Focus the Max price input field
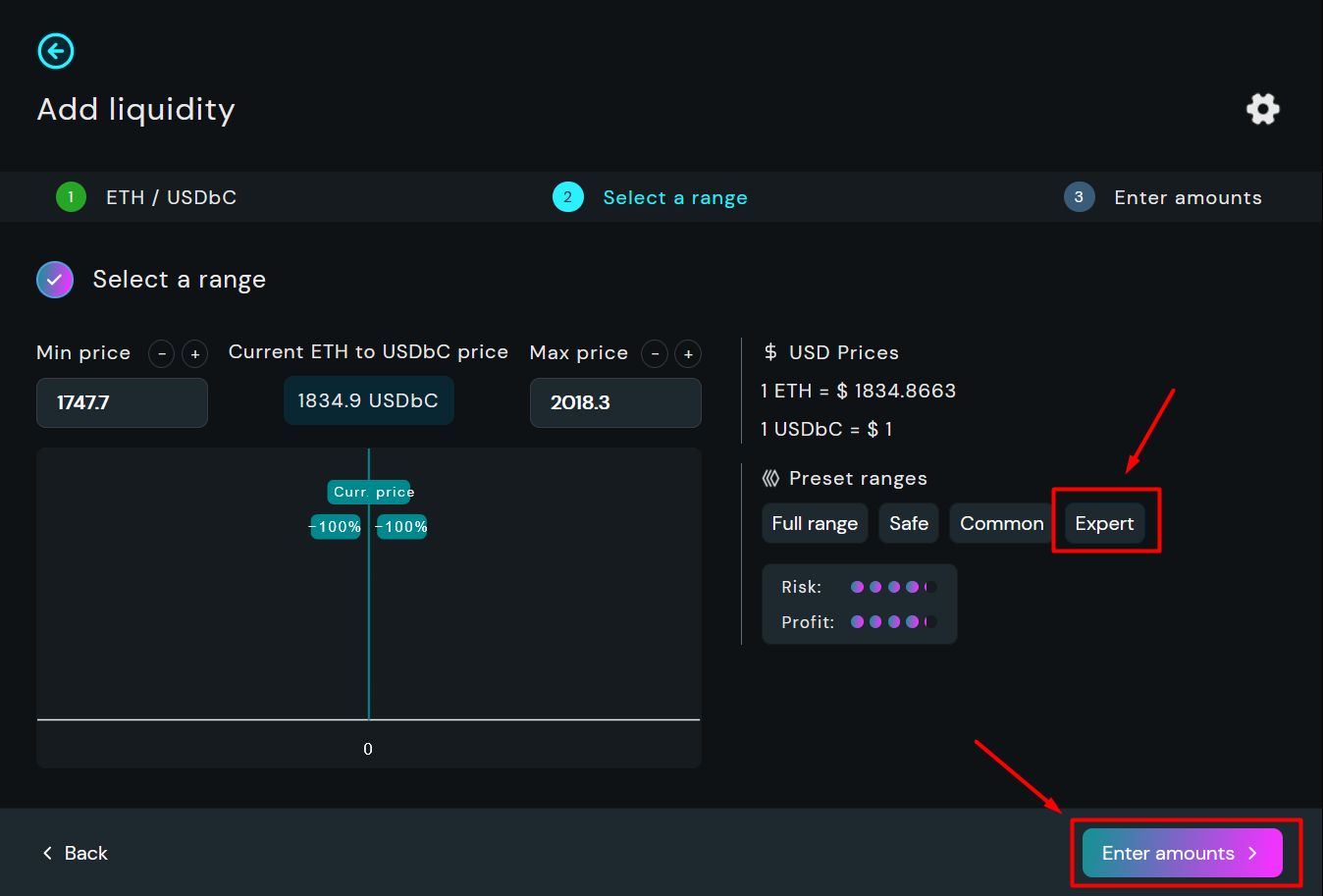This screenshot has height=896, width=1323. pos(615,403)
